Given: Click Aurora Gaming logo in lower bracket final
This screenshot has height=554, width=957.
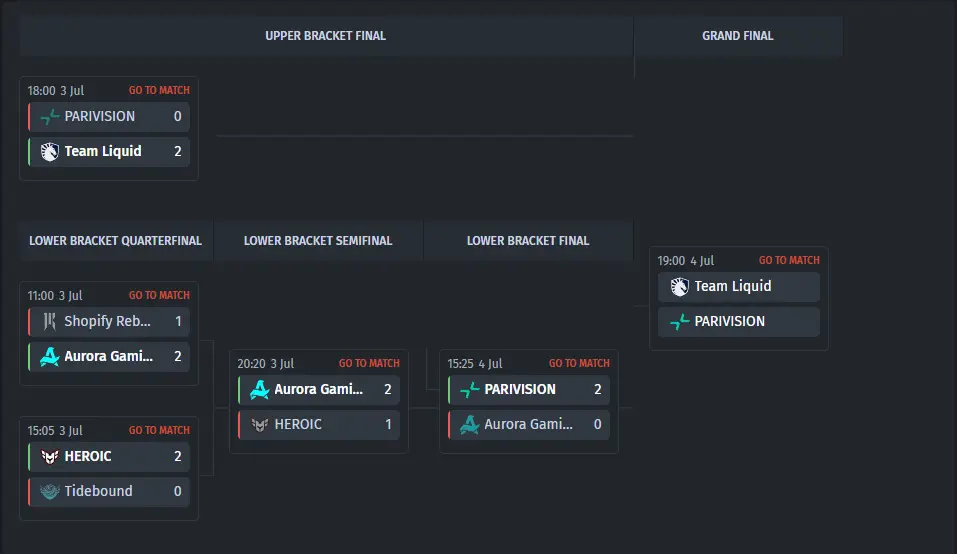Looking at the screenshot, I should (469, 424).
